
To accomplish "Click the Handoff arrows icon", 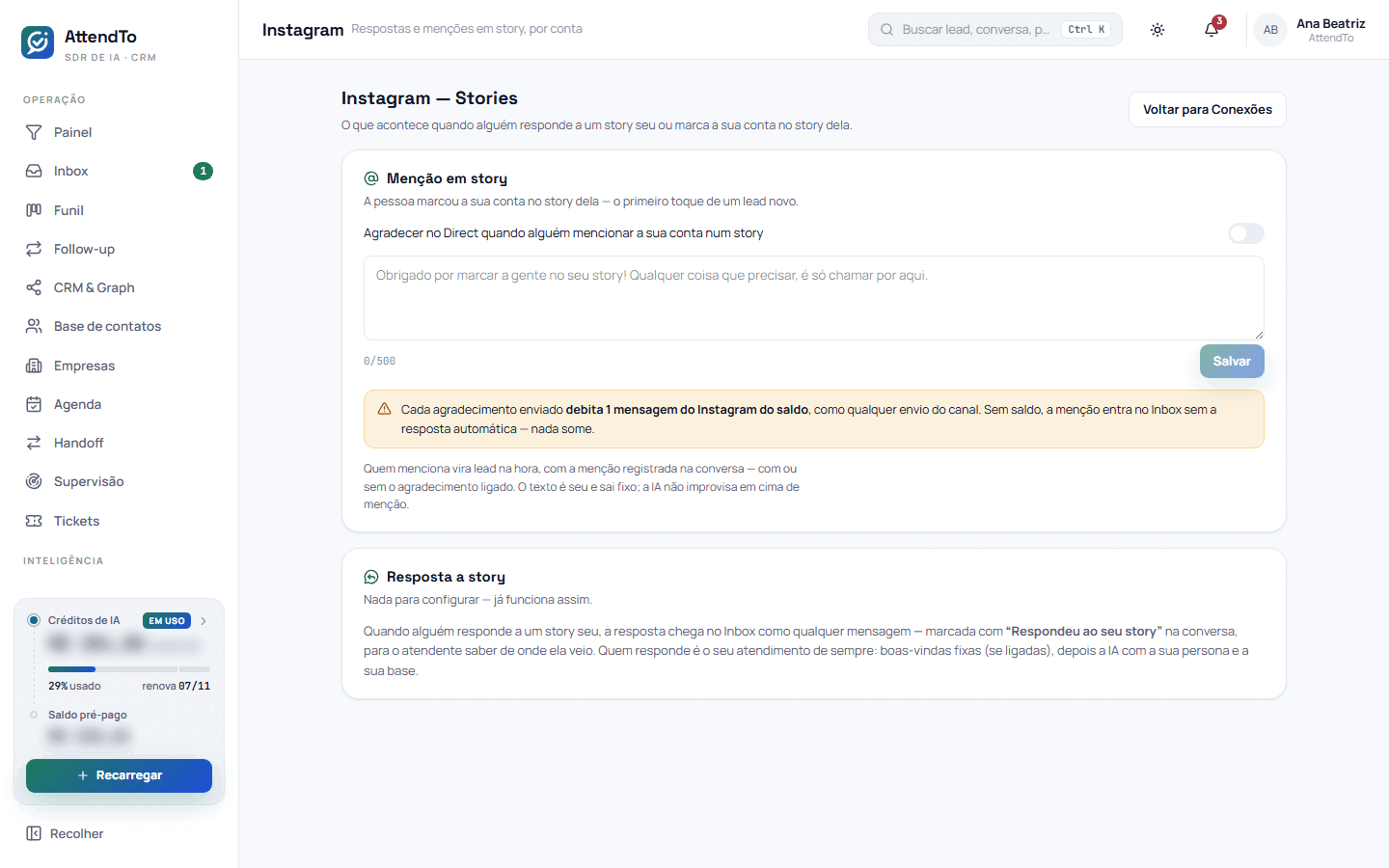I will (x=34, y=443).
